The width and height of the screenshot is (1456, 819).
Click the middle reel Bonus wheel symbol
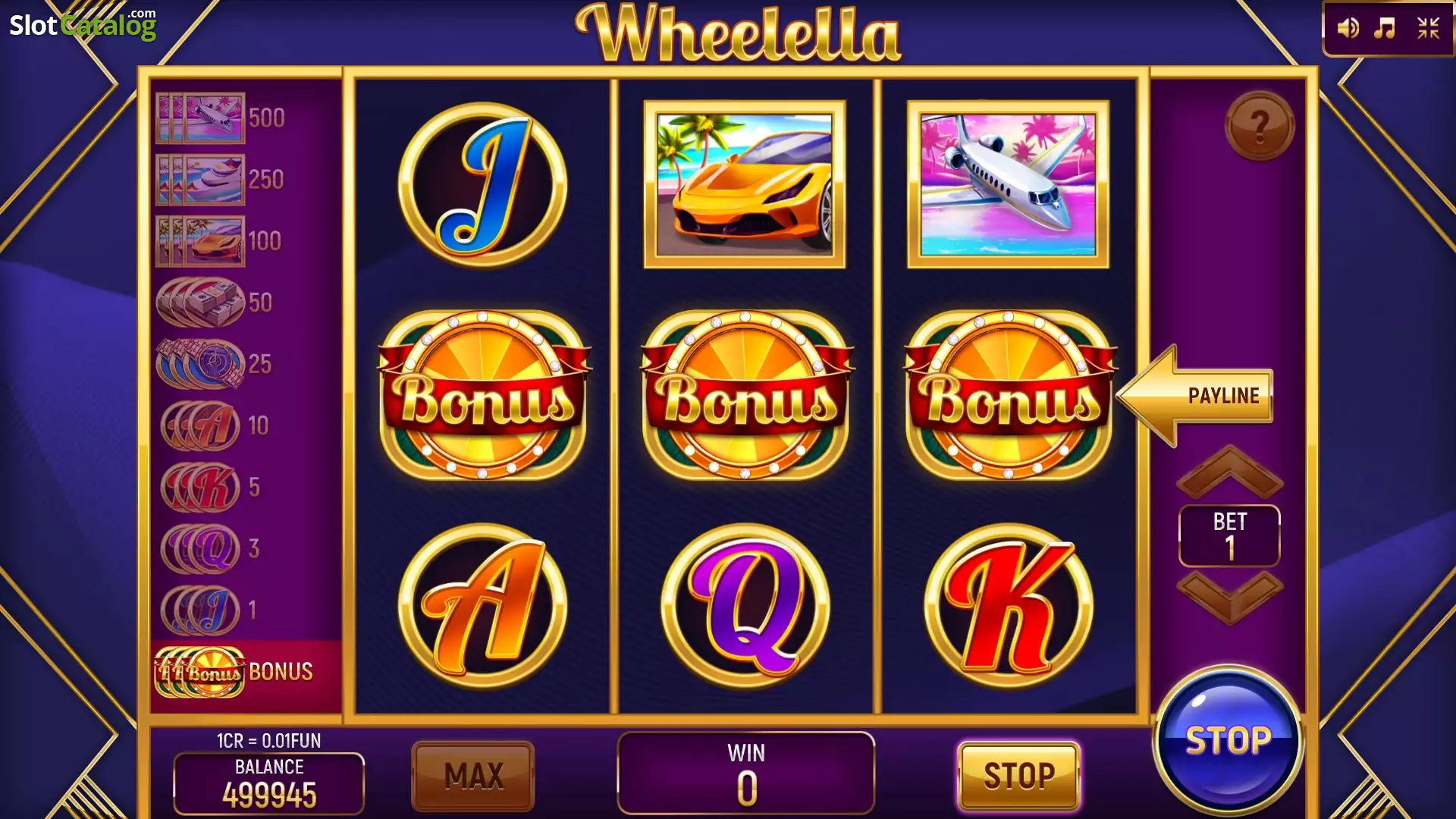tap(745, 394)
